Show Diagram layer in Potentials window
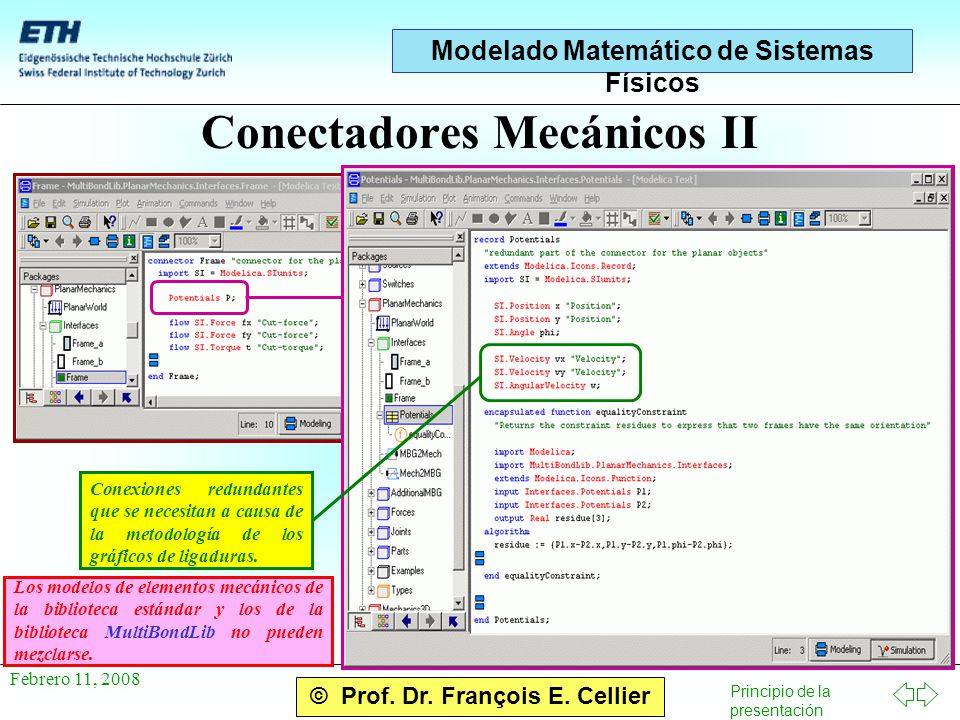Viewport: 960px width, 720px height. pyautogui.click(x=763, y=219)
